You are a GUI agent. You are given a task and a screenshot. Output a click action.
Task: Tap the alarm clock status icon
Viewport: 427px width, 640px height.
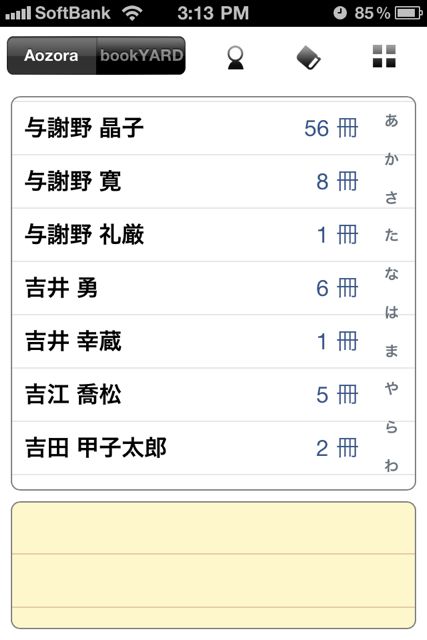(x=340, y=13)
